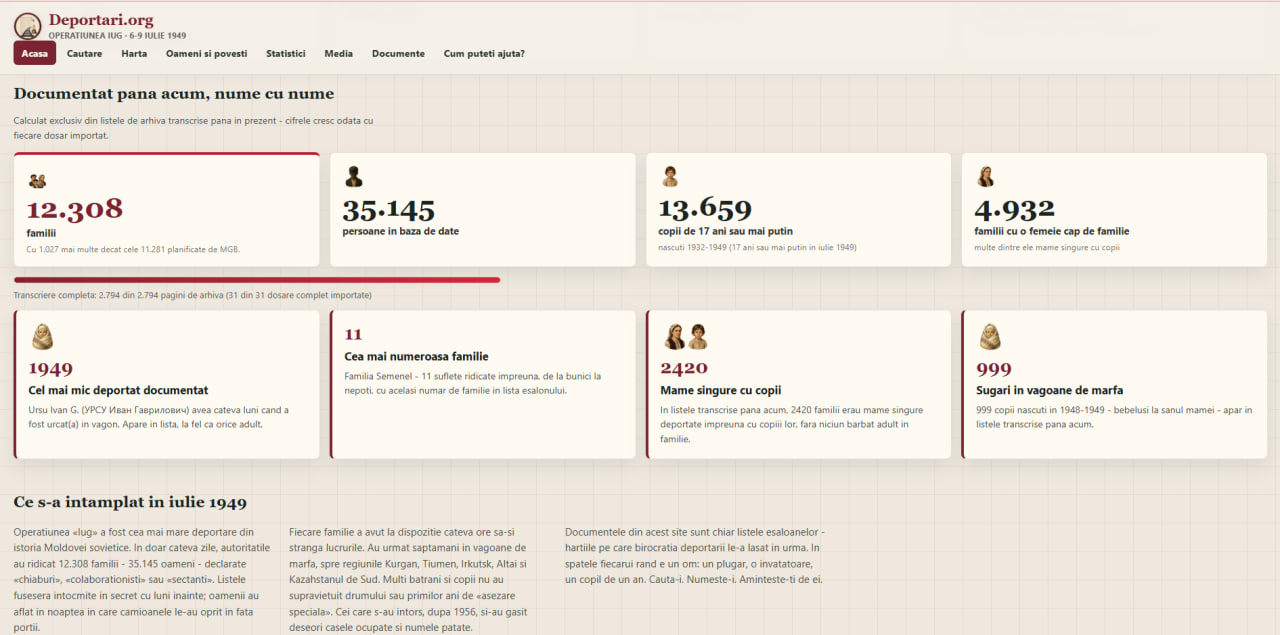This screenshot has height=635, width=1280.
Task: Open the Acasa tab
Action: [35, 53]
